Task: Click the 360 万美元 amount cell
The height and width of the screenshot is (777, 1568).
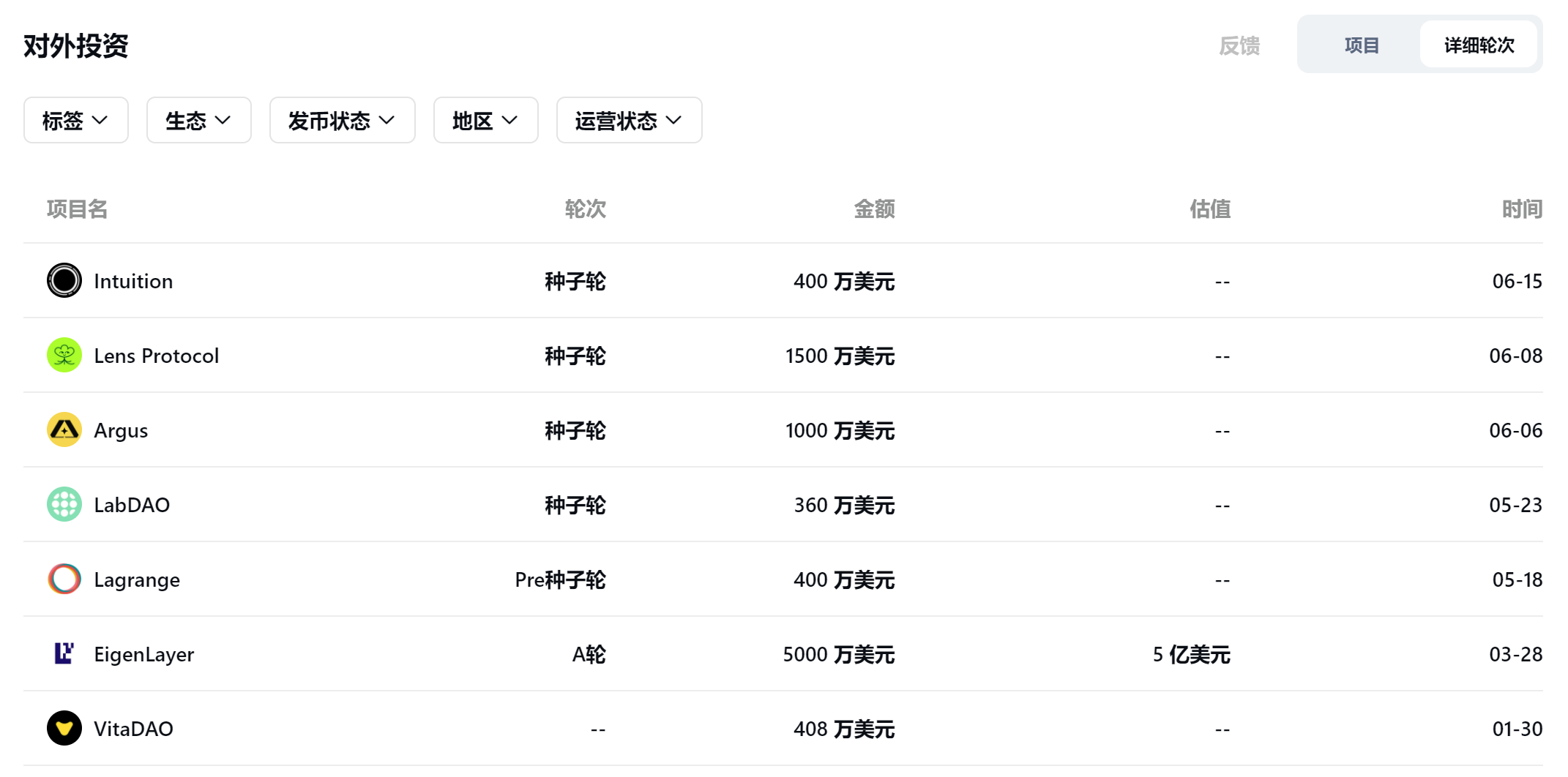Action: [845, 506]
